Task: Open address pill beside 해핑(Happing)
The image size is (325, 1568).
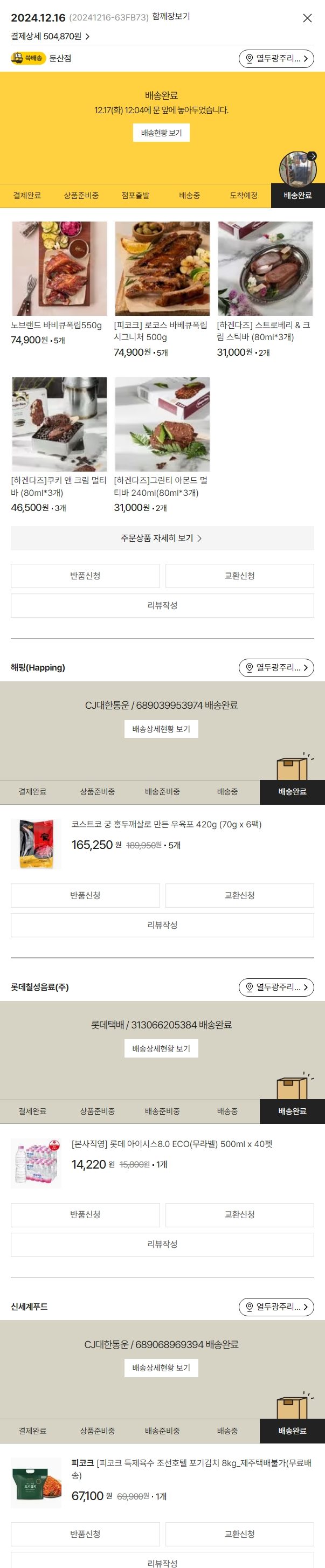Action: coord(276,668)
